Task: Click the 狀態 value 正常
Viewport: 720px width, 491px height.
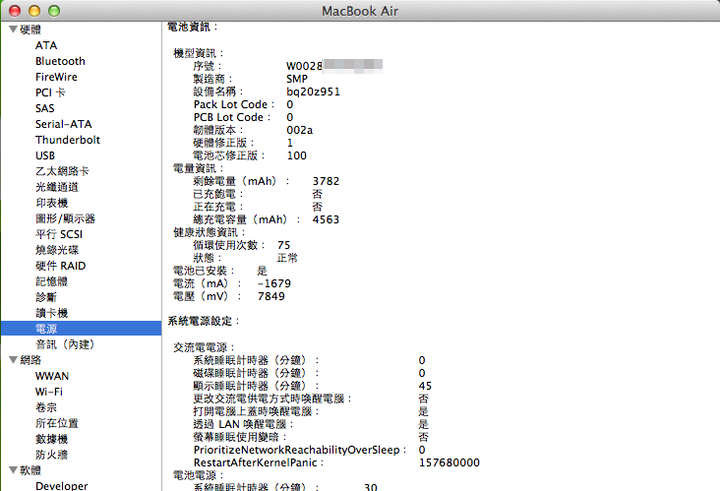Action: (287, 258)
